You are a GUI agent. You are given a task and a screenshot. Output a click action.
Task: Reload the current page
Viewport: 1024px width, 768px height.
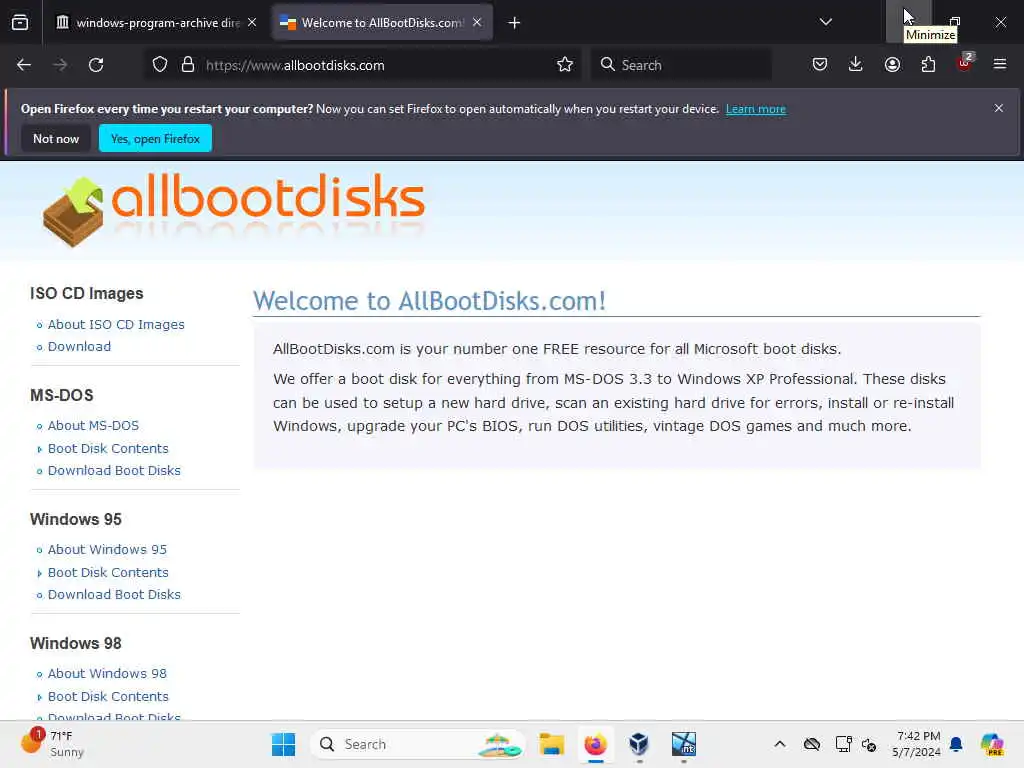pos(96,65)
